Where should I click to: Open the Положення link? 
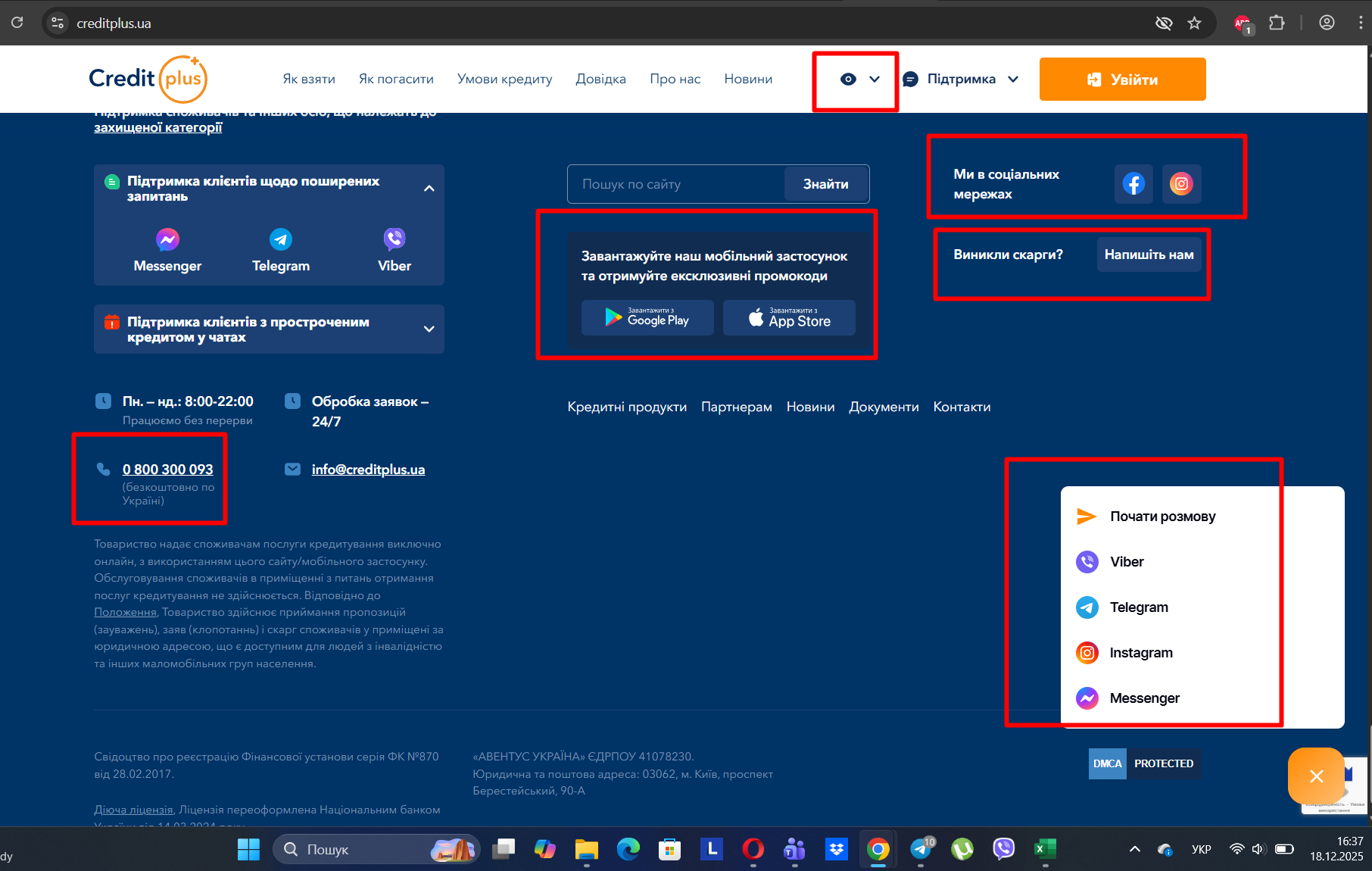(125, 612)
